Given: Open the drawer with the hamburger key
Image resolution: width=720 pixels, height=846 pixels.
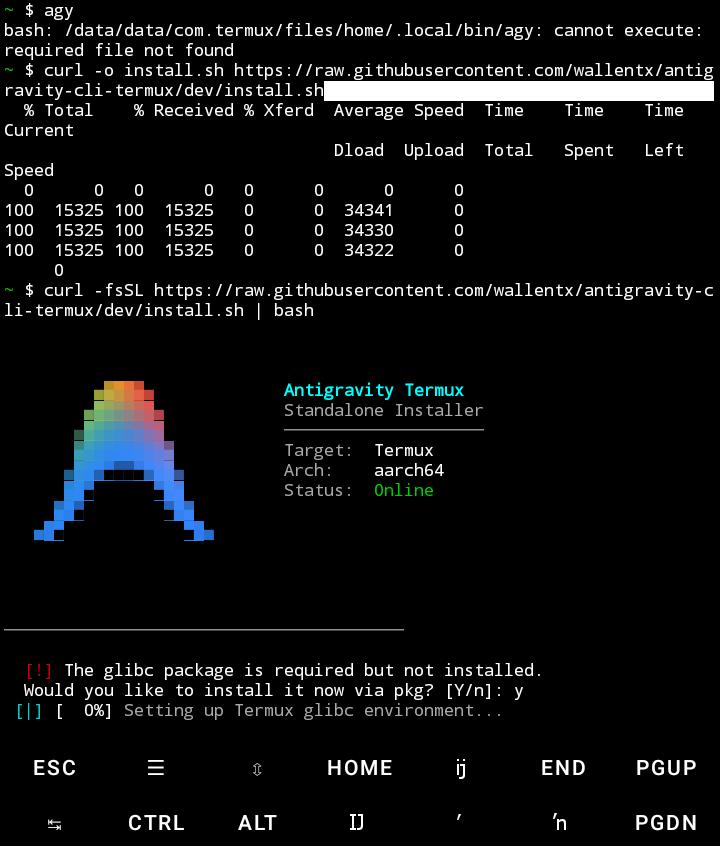Looking at the screenshot, I should [156, 767].
